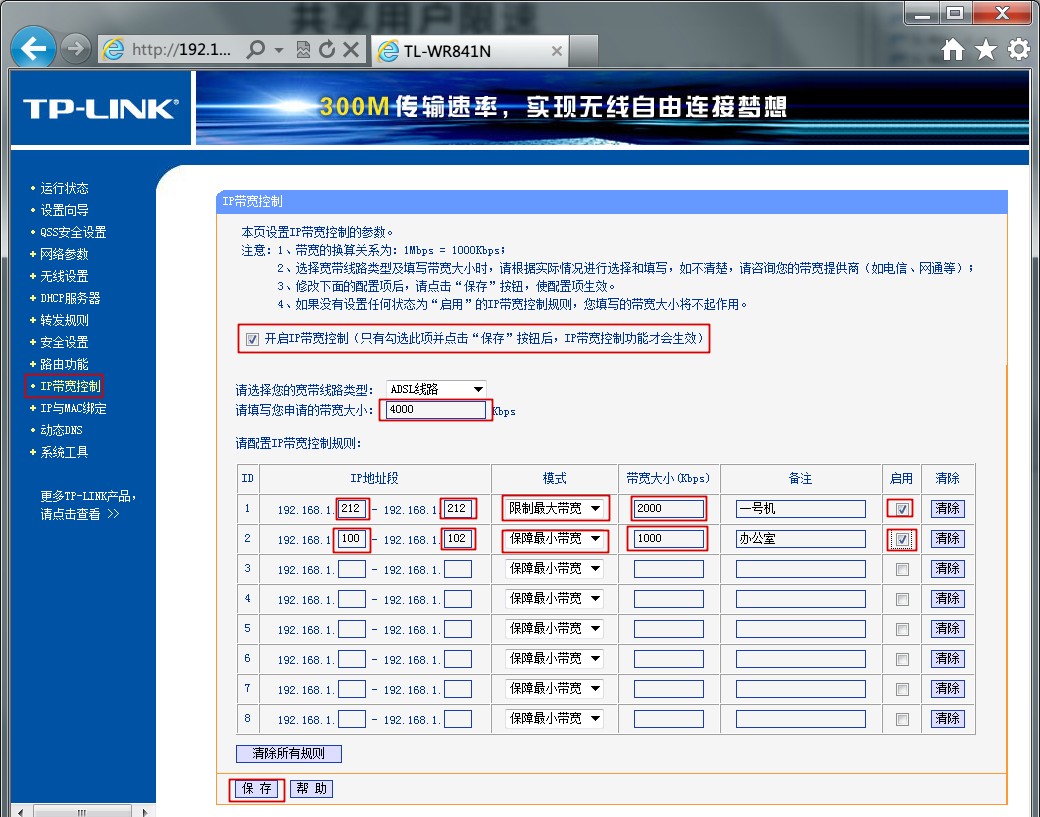Open rule 3 mode dropdown
The image size is (1040, 817).
pos(554,568)
